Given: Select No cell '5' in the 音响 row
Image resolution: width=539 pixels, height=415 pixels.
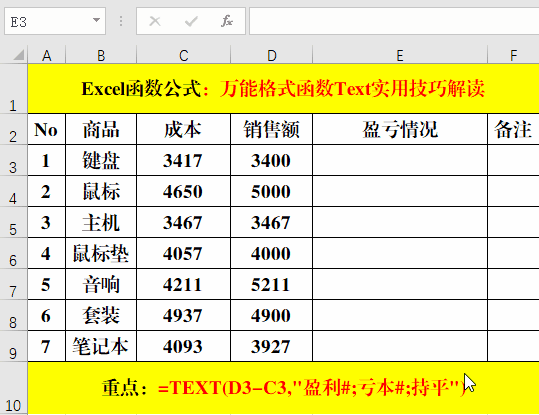Looking at the screenshot, I should [x=46, y=284].
